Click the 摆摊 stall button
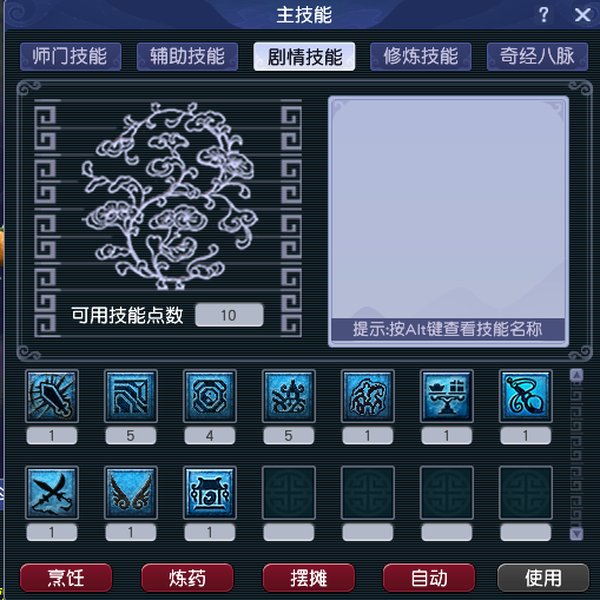600x600 pixels. 308,577
